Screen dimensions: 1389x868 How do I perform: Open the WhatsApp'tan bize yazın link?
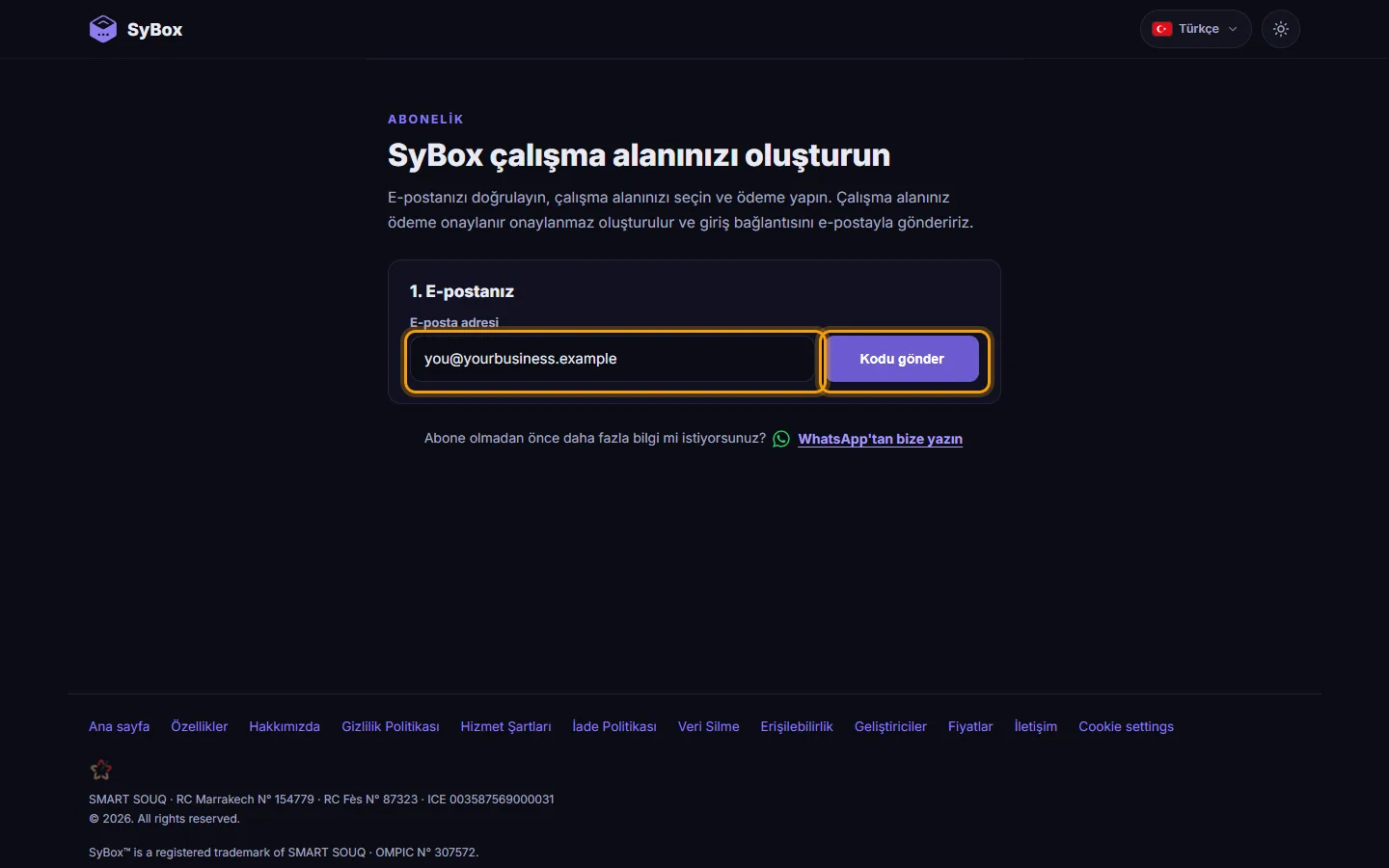click(x=881, y=439)
